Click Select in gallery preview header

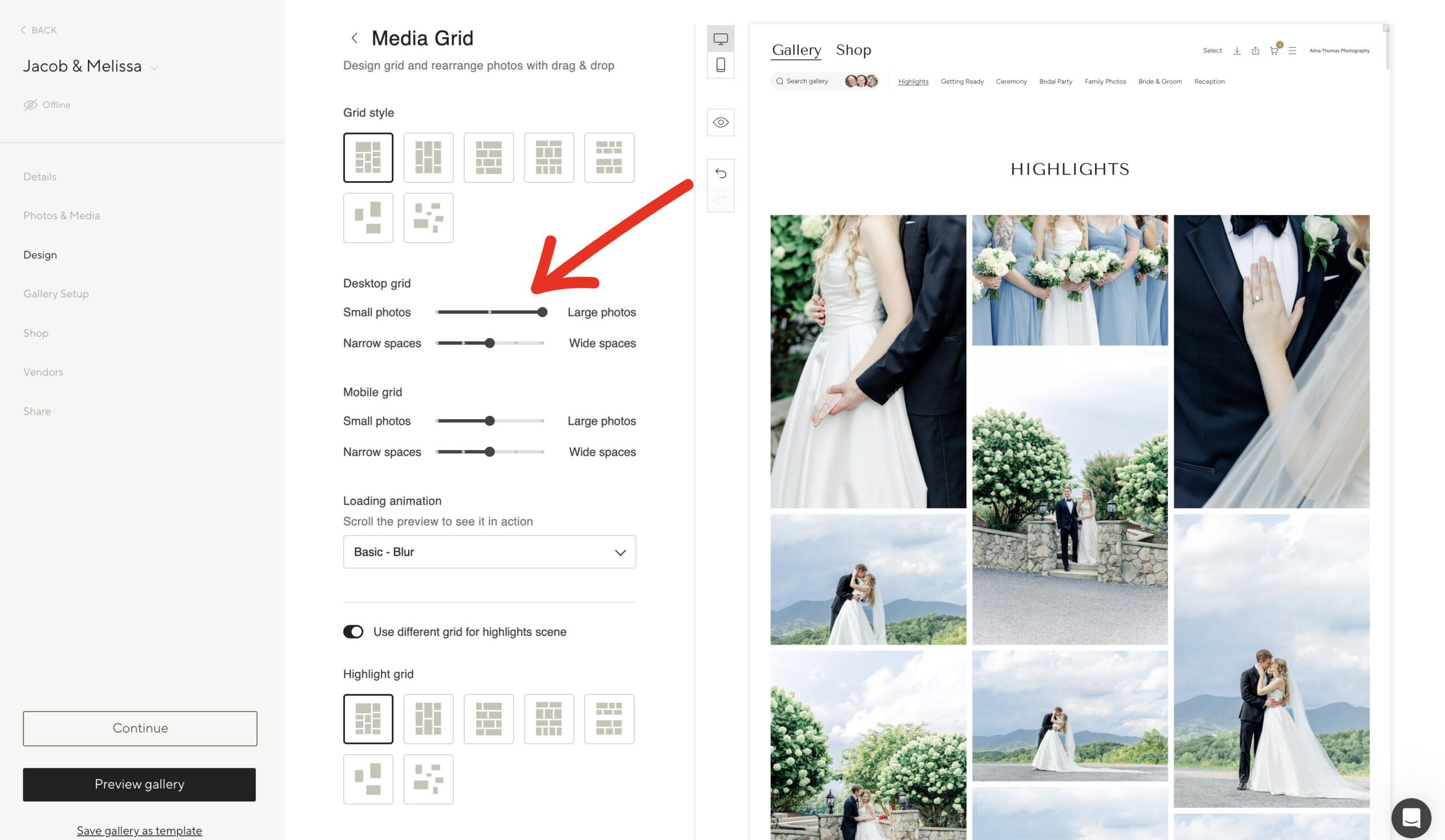pyautogui.click(x=1212, y=50)
